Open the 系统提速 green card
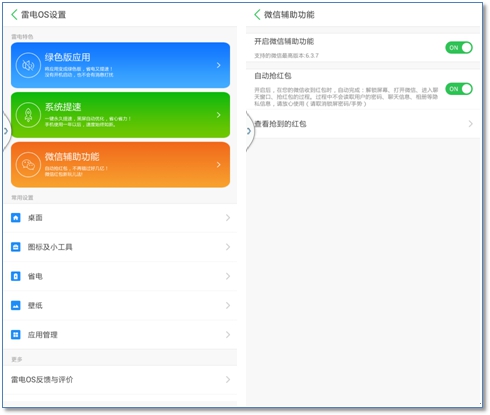 click(120, 115)
